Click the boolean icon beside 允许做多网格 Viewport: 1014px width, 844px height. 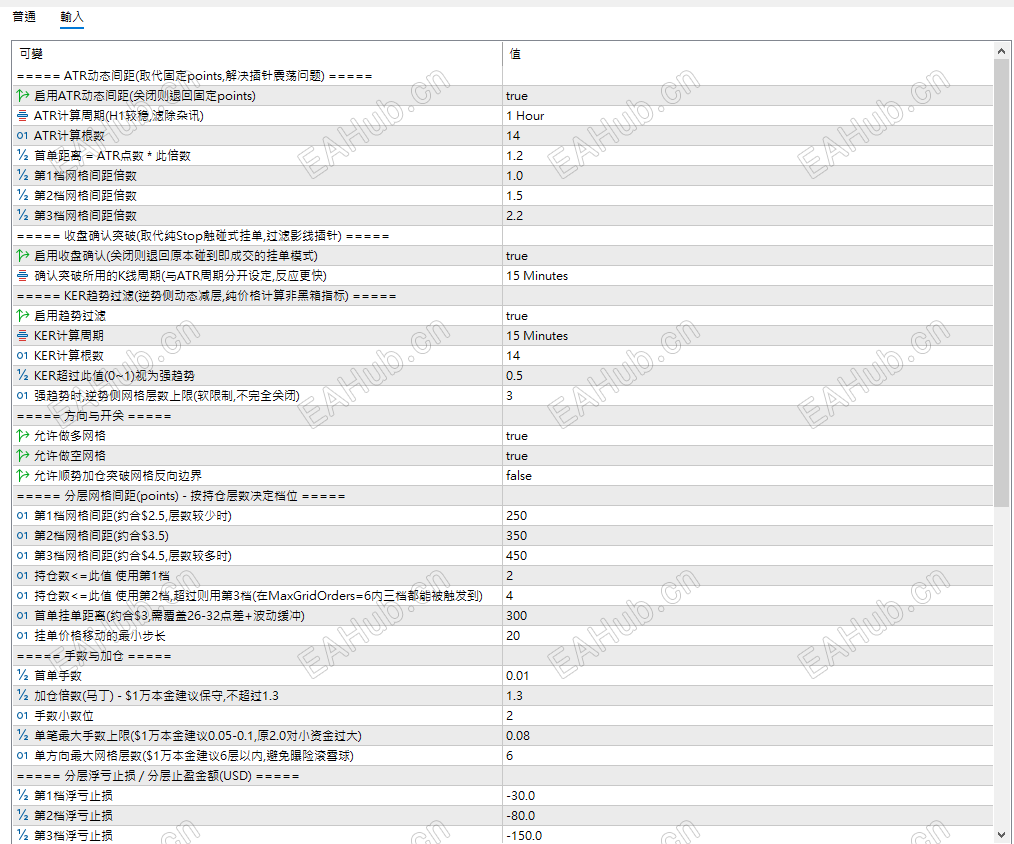[x=23, y=436]
